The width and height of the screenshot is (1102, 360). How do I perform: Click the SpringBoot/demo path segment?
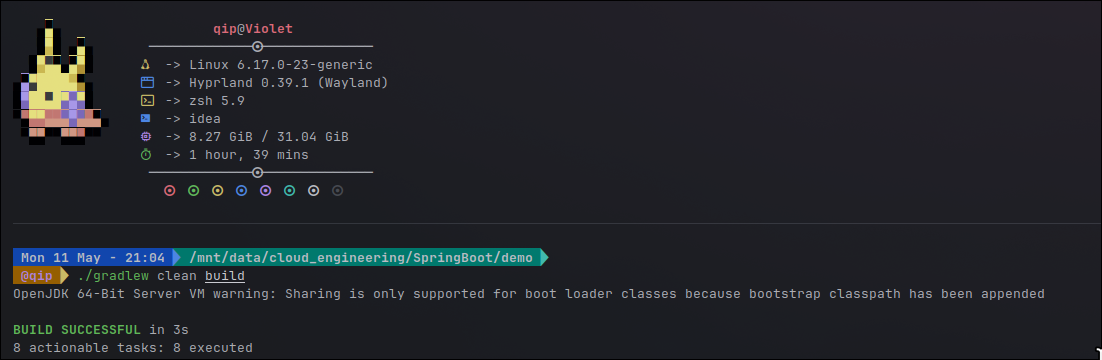361,257
